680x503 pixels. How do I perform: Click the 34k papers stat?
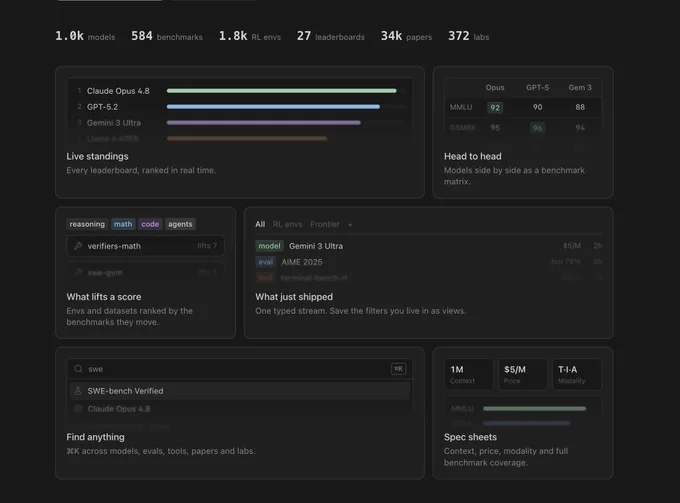click(x=406, y=36)
